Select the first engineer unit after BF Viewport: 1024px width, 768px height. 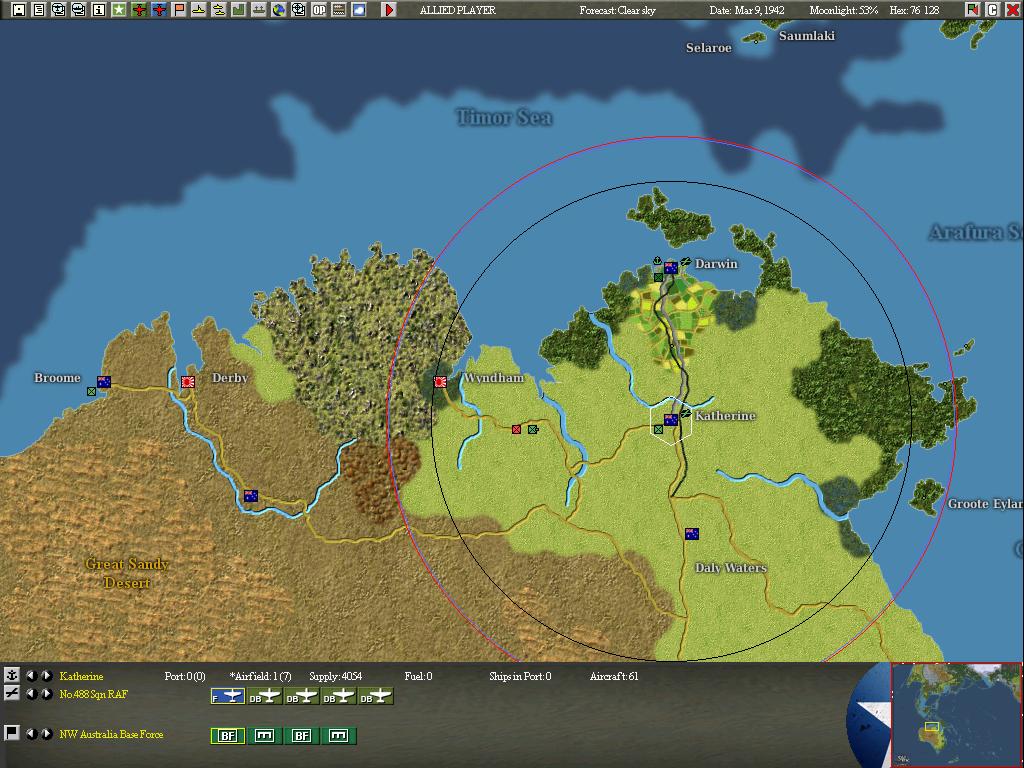tap(265, 735)
